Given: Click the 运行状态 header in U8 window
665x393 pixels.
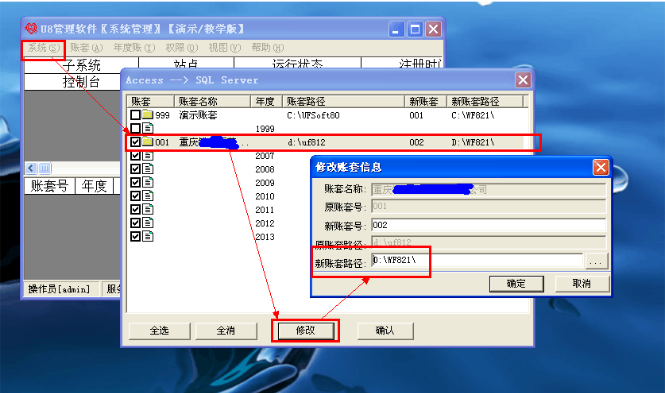Looking at the screenshot, I should coord(297,64).
